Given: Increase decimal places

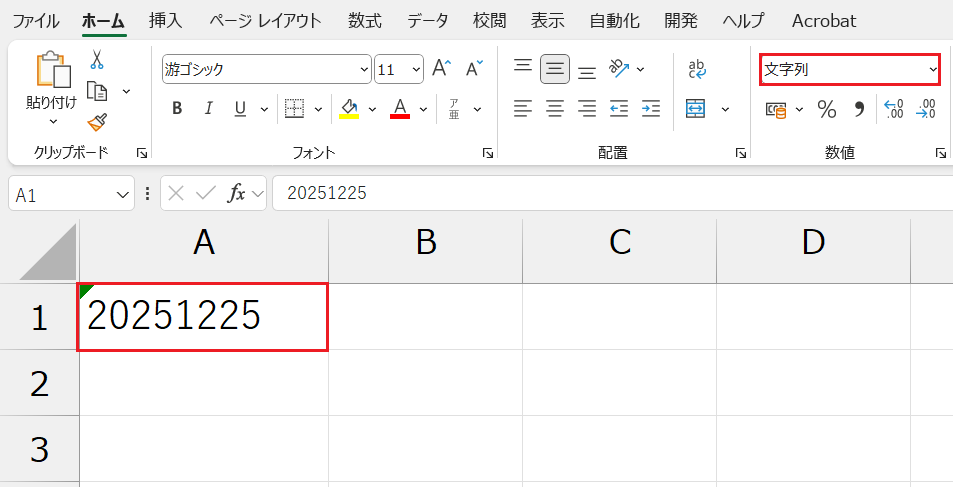Looking at the screenshot, I should pyautogui.click(x=893, y=109).
